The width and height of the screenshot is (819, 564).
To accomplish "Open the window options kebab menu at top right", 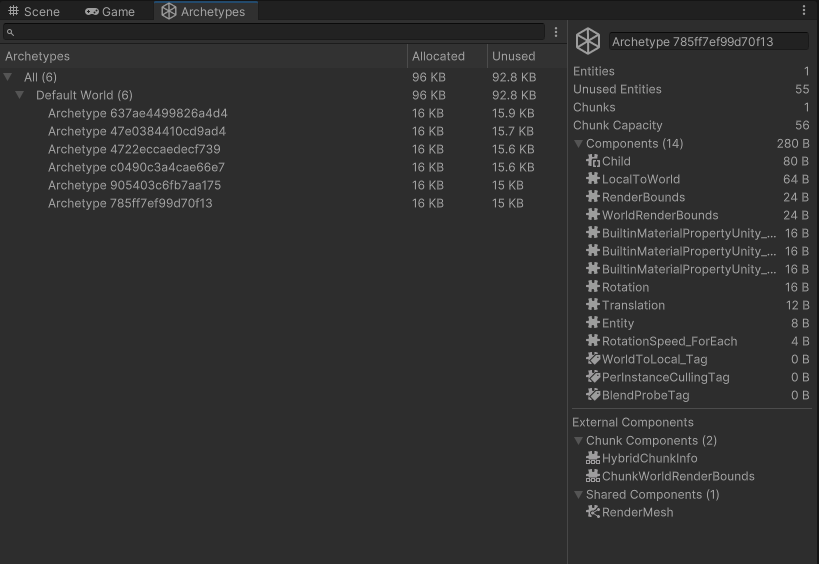I will pos(804,10).
